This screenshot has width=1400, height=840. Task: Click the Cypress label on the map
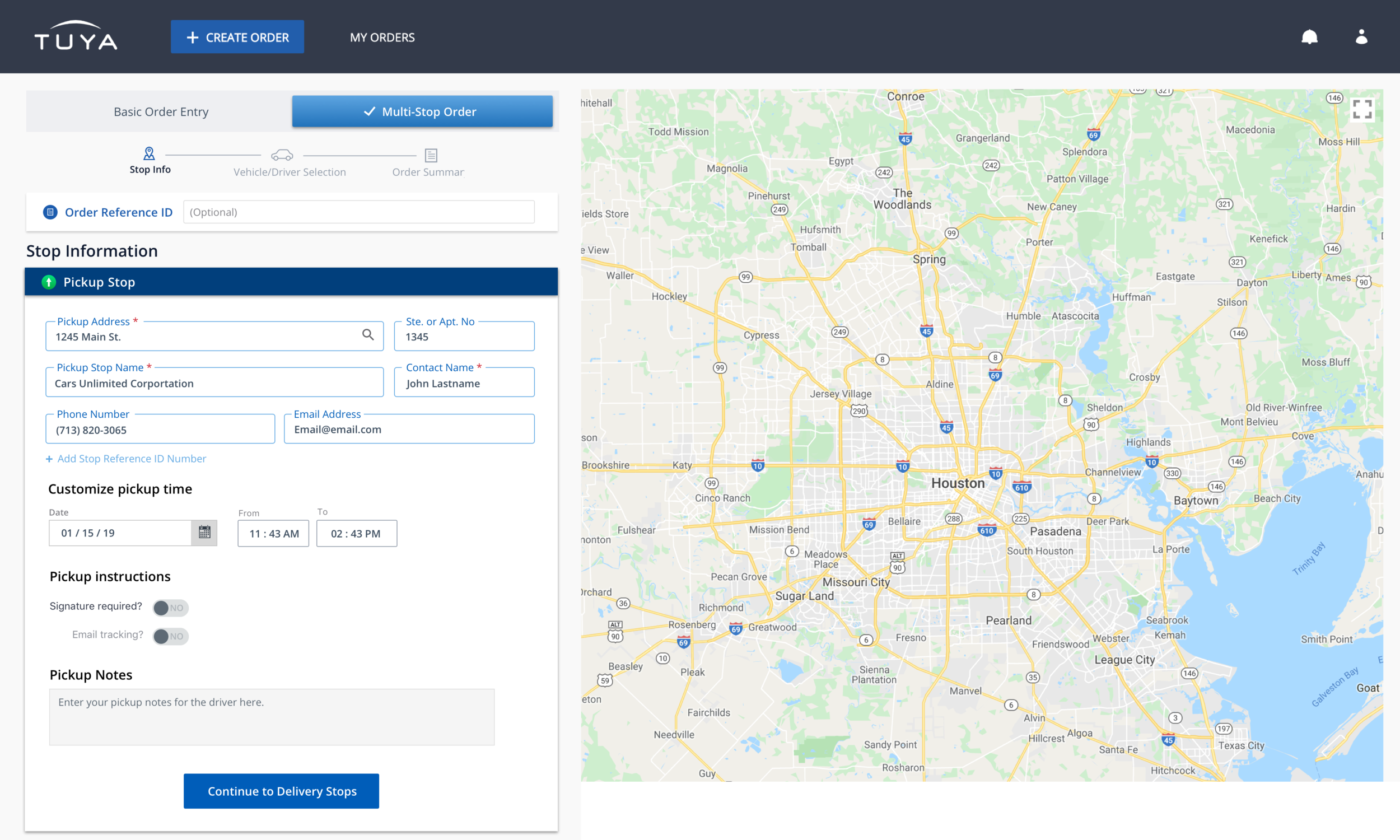[x=761, y=335]
